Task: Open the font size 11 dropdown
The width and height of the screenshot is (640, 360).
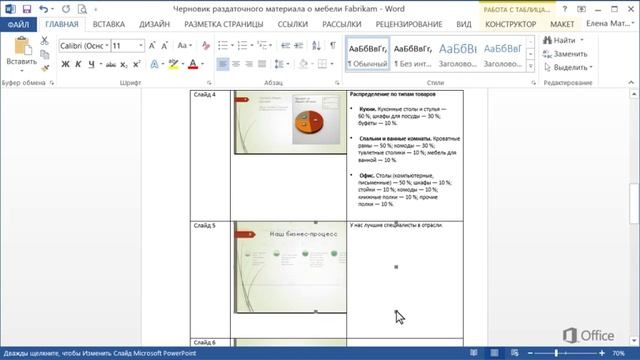Action: click(141, 46)
